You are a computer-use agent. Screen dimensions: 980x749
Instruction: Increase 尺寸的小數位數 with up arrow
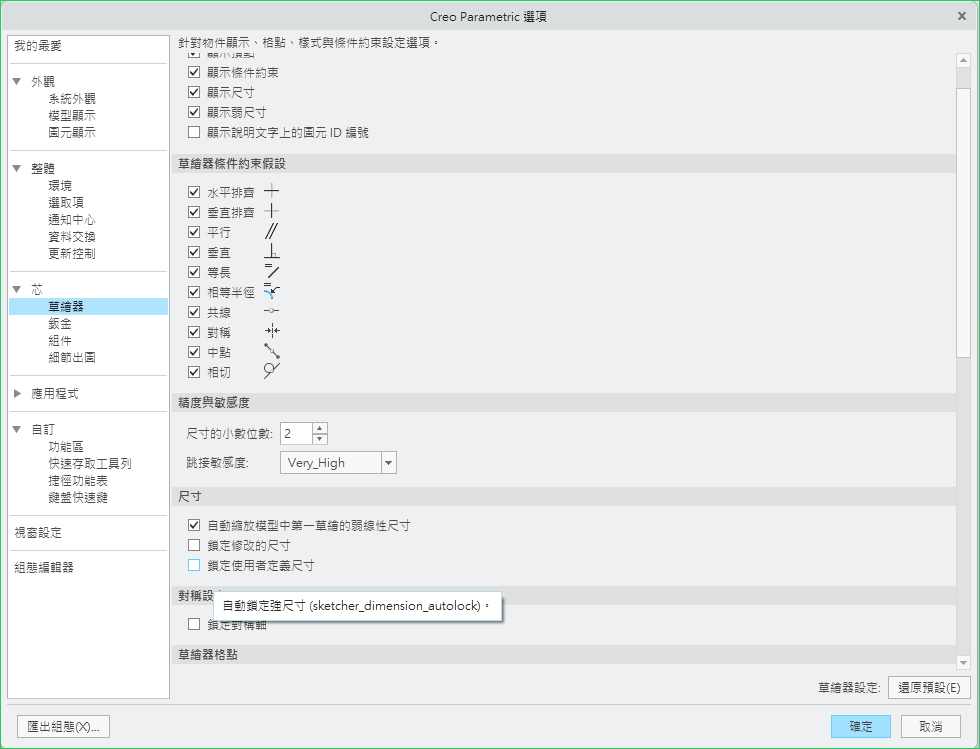tap(319, 428)
